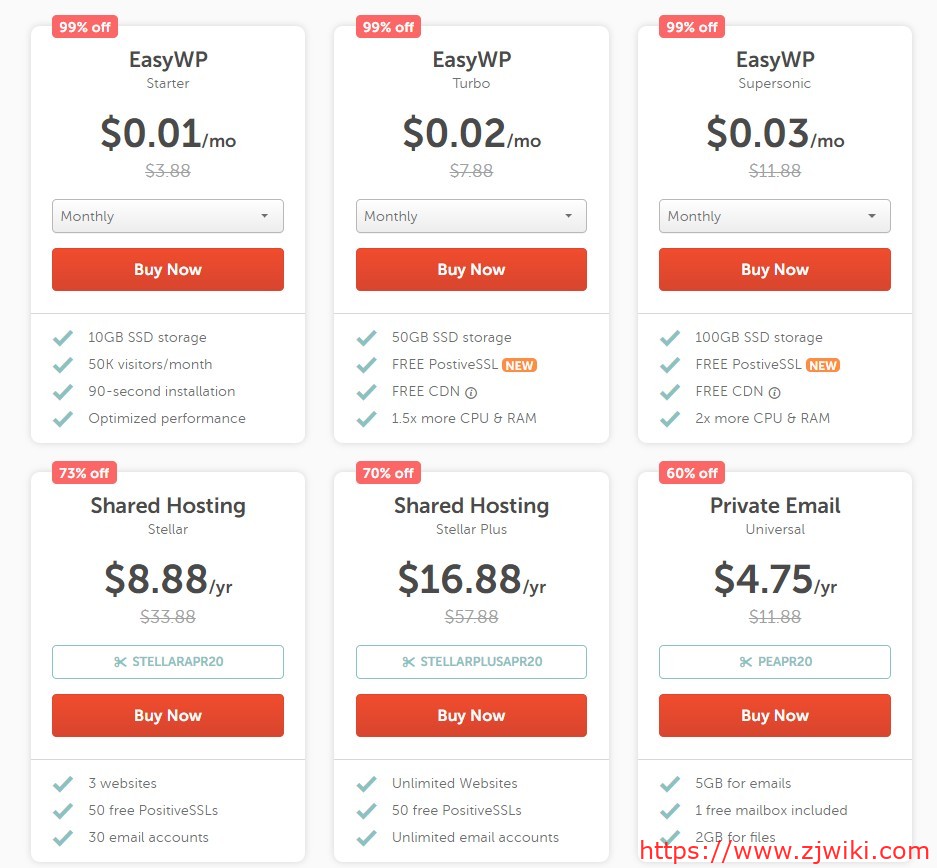Open the Monthly dropdown on the Turbo plan

(471, 216)
